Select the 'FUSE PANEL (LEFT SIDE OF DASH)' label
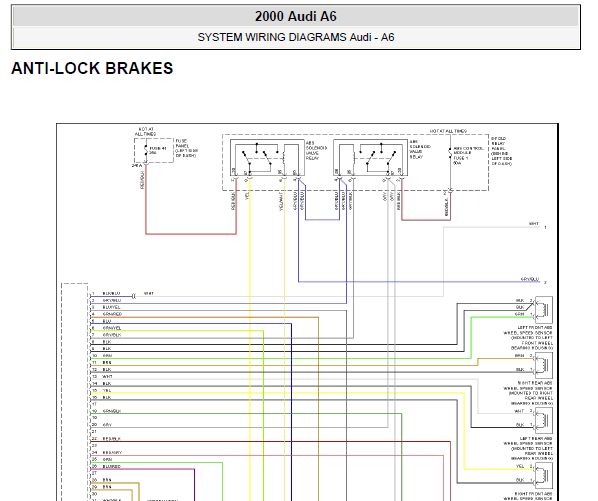The image size is (598, 501). [x=186, y=148]
